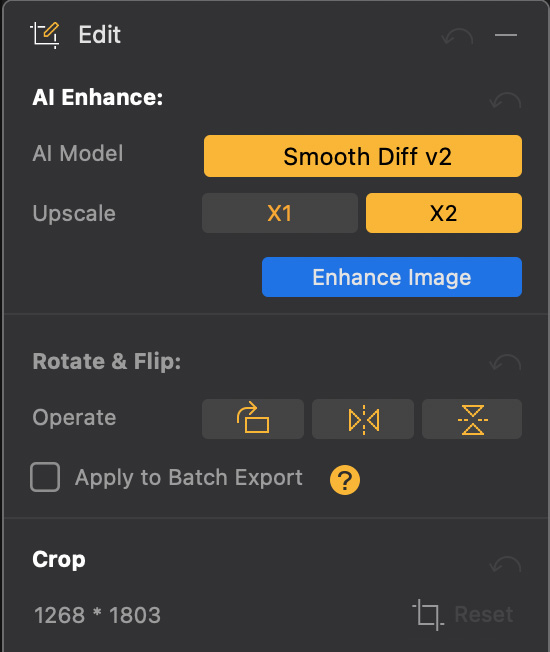Click the crop tool icon beside Reset

pyautogui.click(x=428, y=614)
